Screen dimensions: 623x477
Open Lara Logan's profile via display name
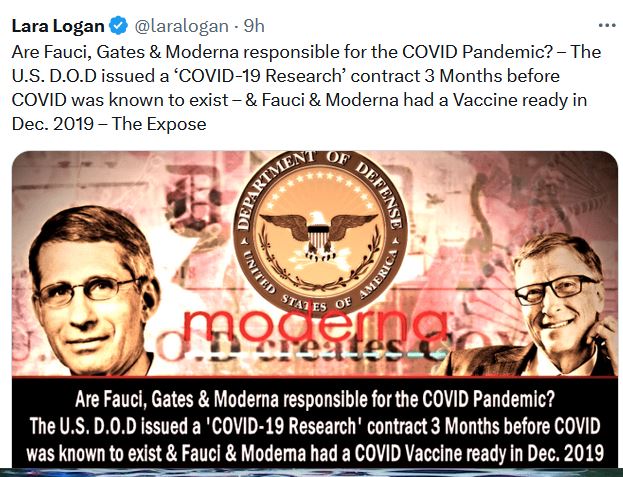click(x=58, y=26)
